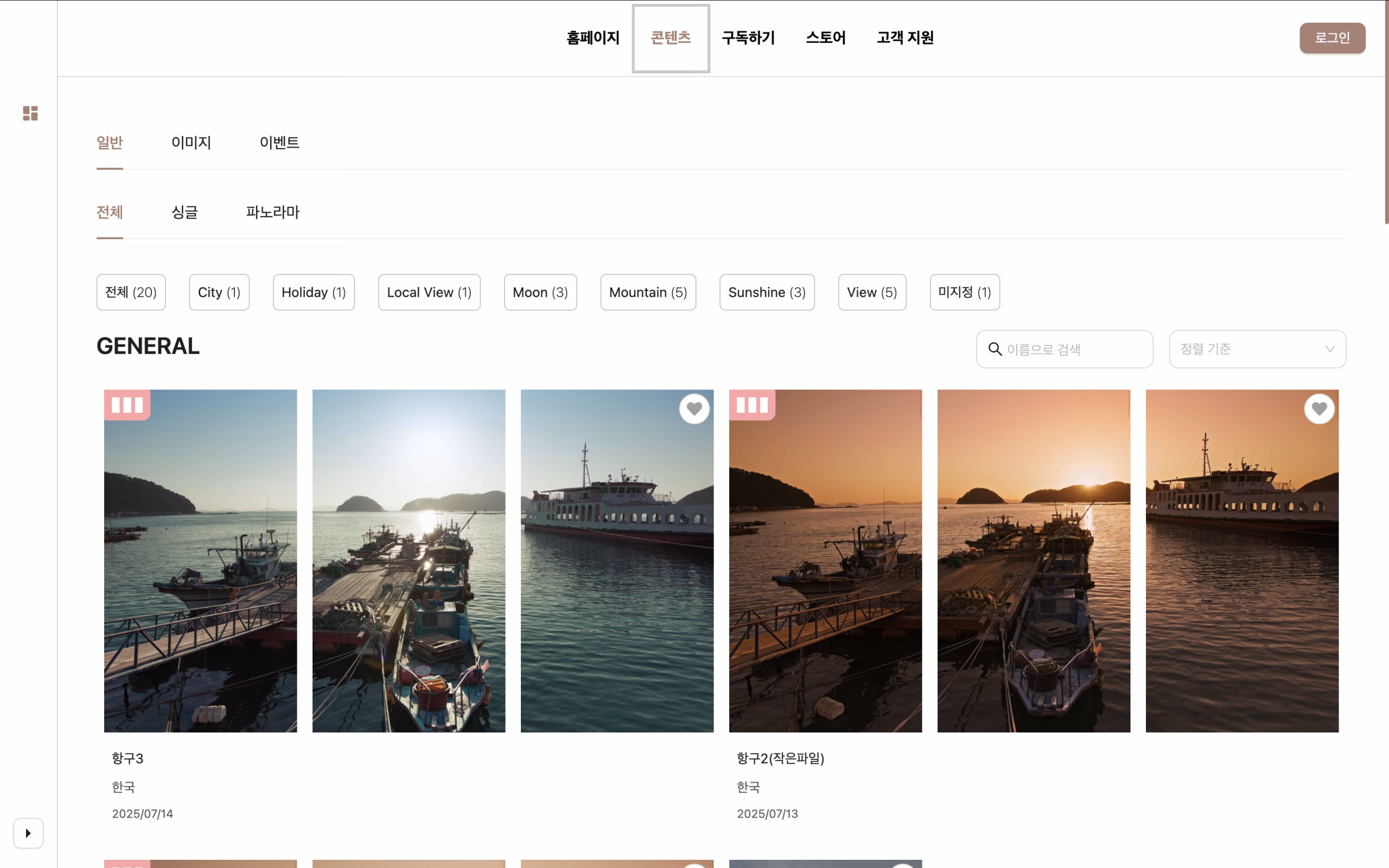Click the 로그인 button
1389x868 pixels.
(x=1332, y=38)
